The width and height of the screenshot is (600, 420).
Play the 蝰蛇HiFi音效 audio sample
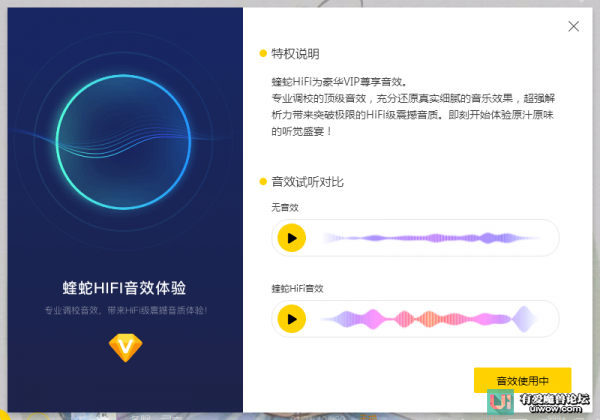(291, 319)
